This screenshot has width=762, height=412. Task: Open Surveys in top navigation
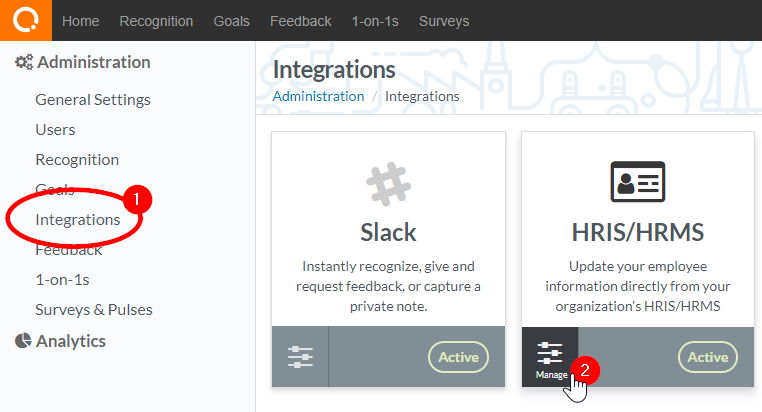coord(444,21)
